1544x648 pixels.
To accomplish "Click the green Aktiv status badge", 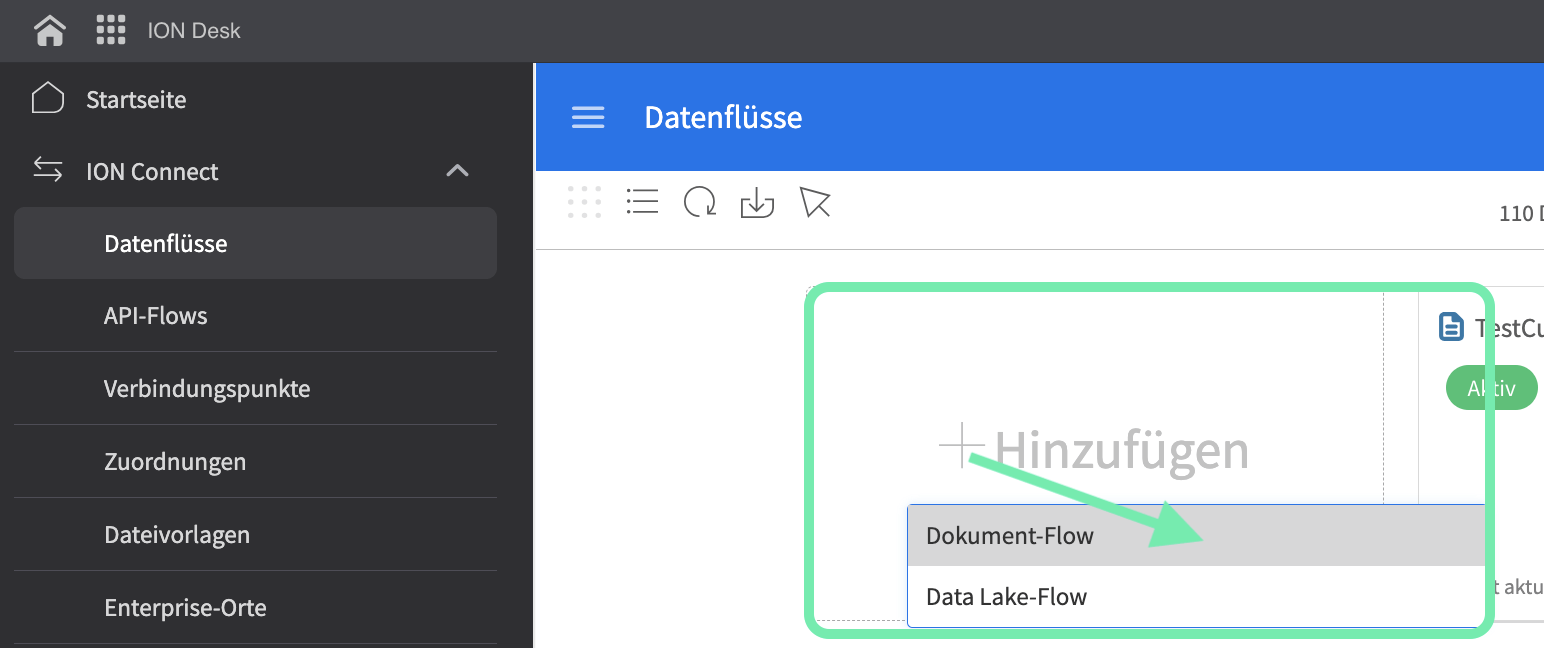I will [x=1491, y=389].
